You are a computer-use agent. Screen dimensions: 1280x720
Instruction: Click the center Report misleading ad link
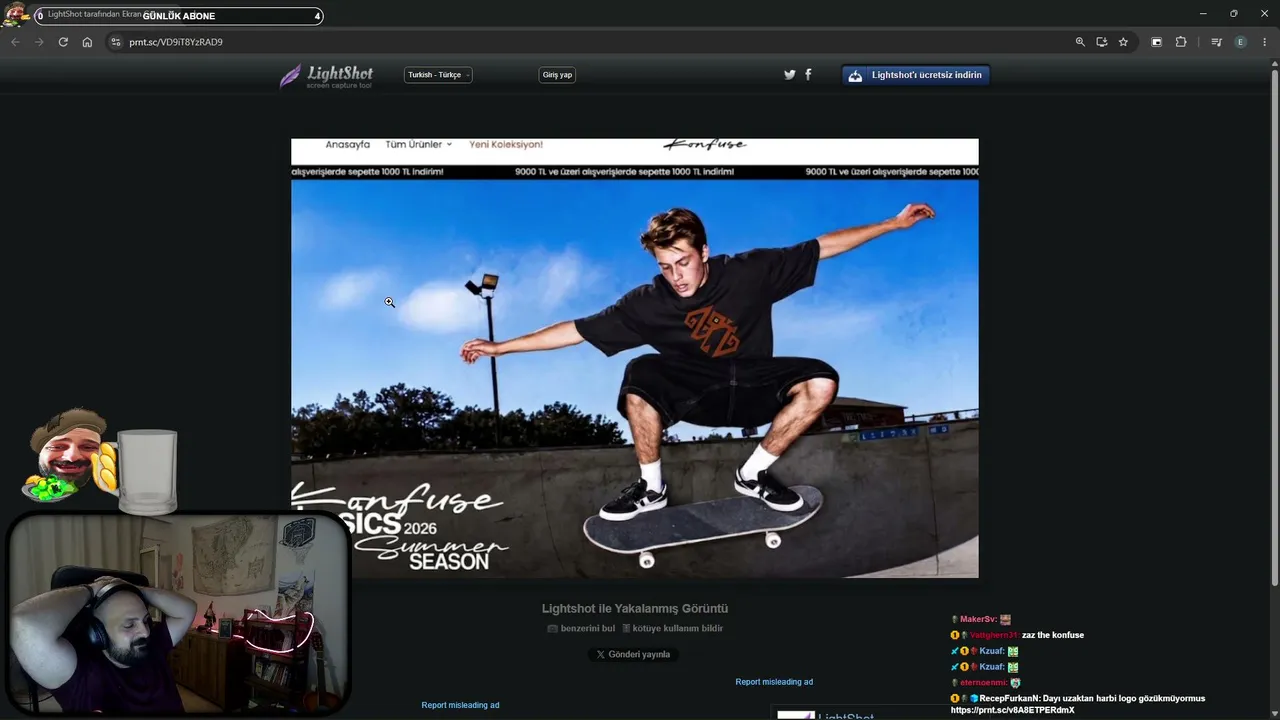(x=774, y=682)
